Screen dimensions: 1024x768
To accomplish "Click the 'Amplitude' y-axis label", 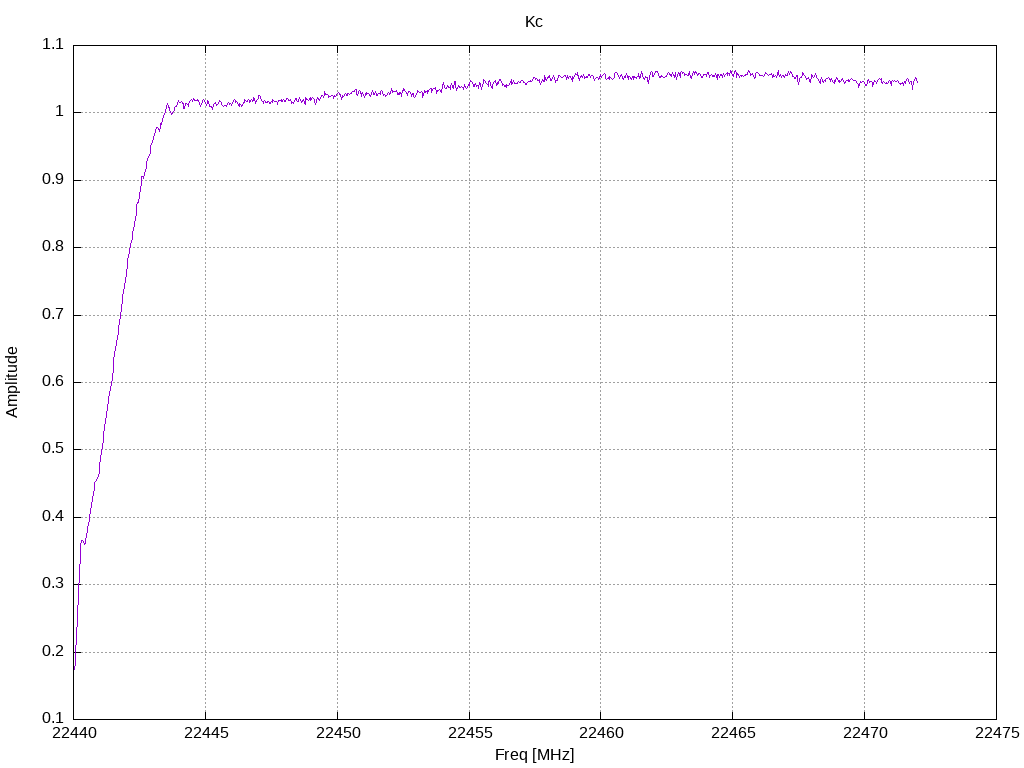I will 12,382.
